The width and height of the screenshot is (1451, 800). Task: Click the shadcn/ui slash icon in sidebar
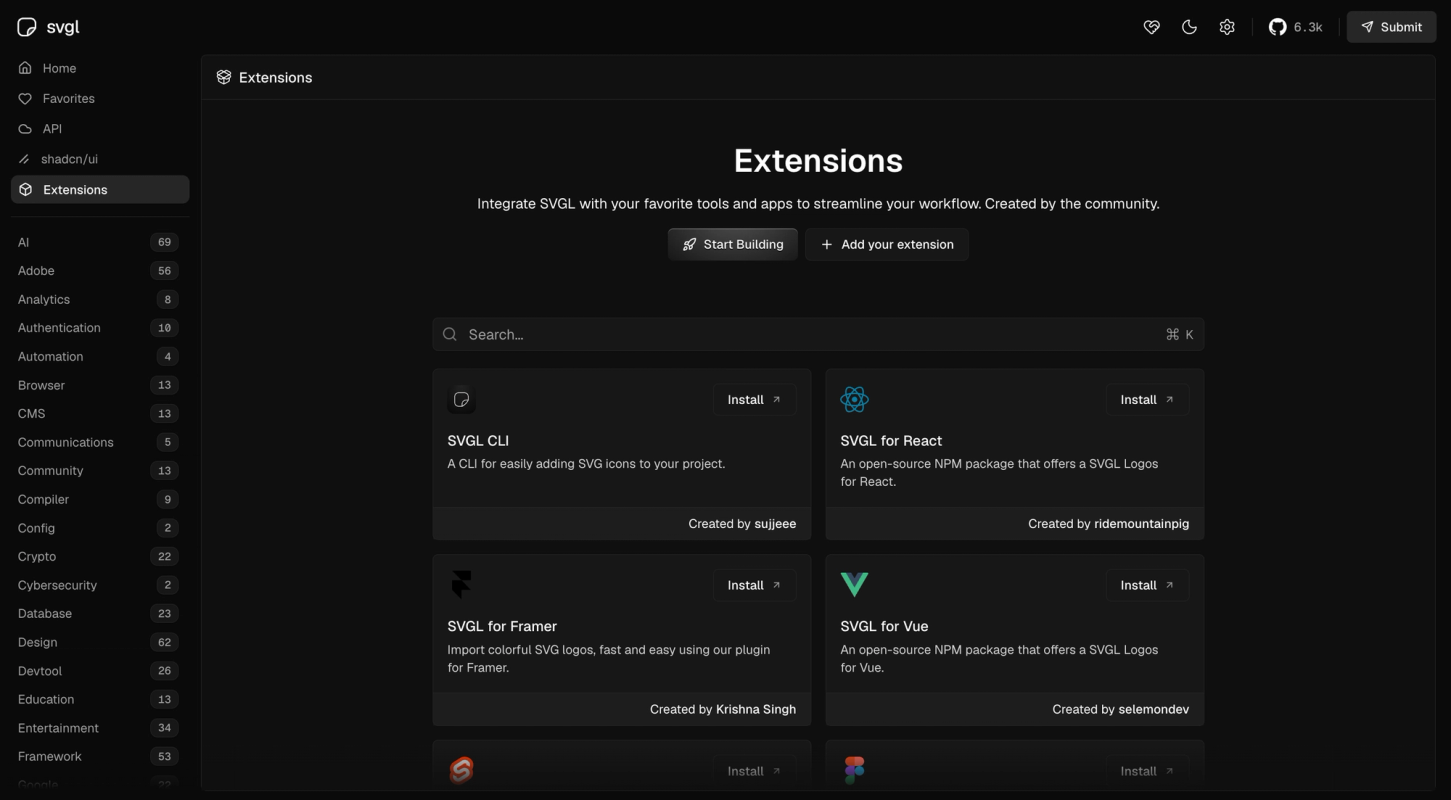pos(24,159)
